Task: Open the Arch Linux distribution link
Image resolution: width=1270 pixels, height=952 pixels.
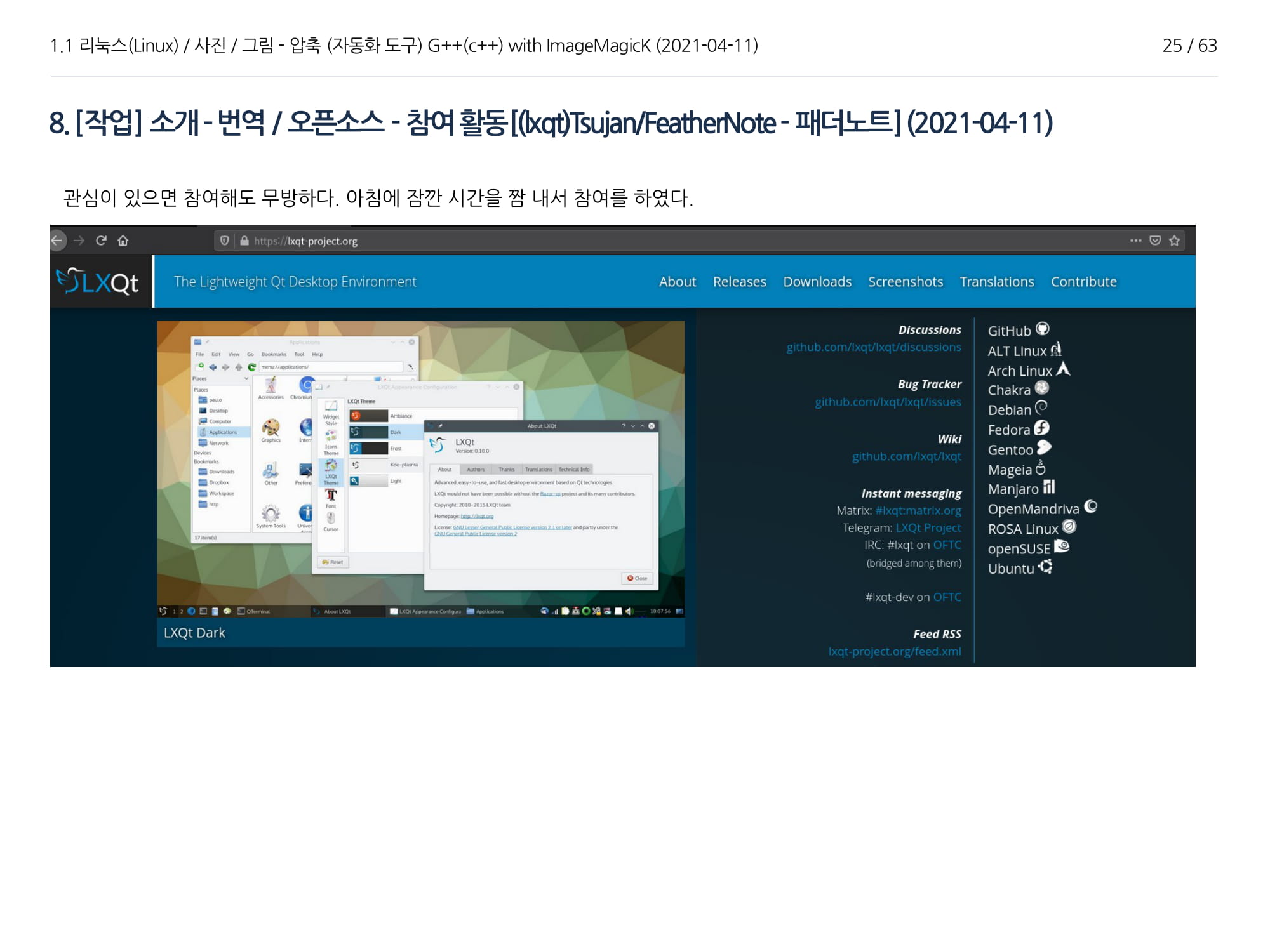Action: [x=1020, y=371]
